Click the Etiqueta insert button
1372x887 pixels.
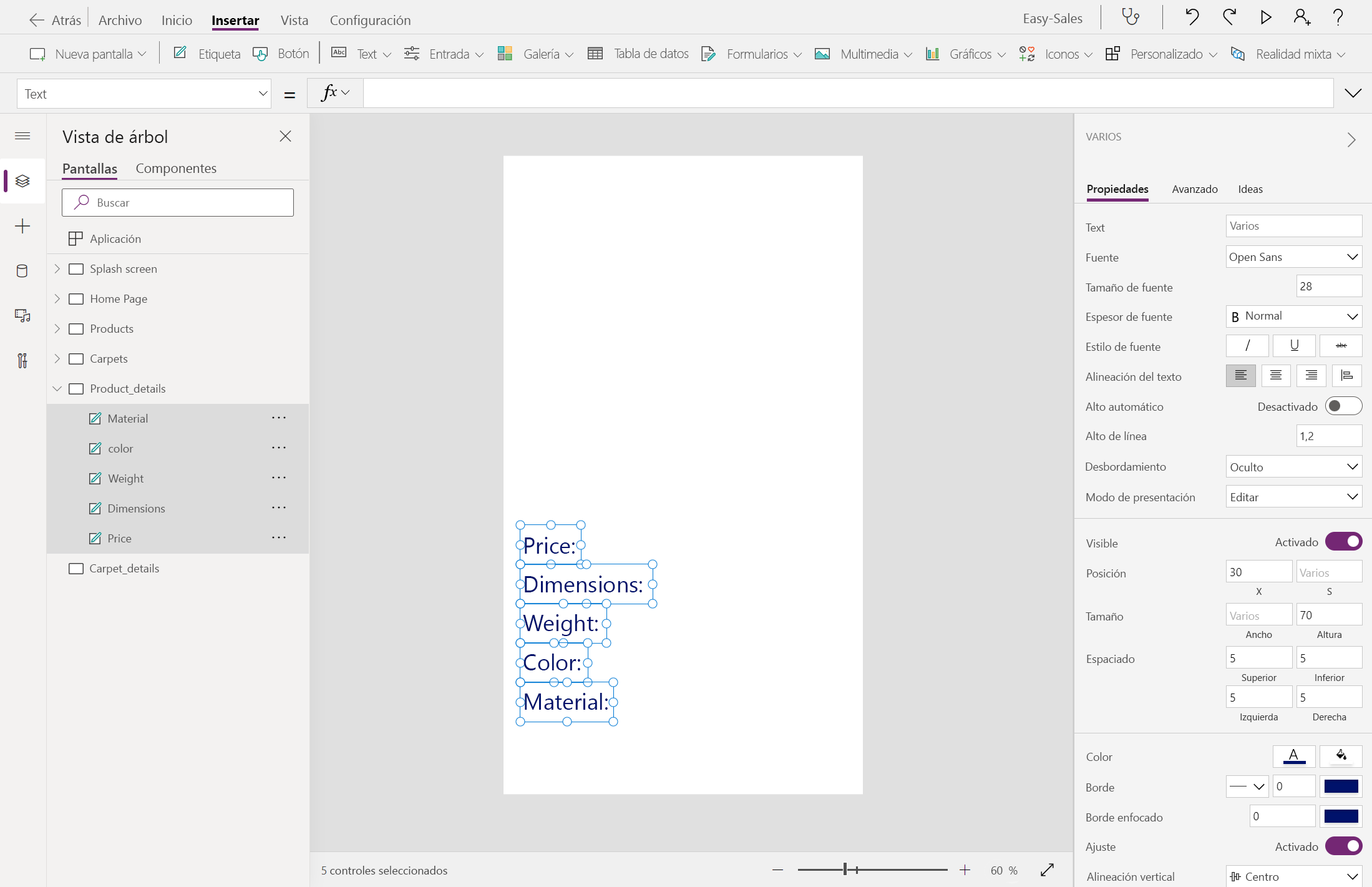(206, 54)
